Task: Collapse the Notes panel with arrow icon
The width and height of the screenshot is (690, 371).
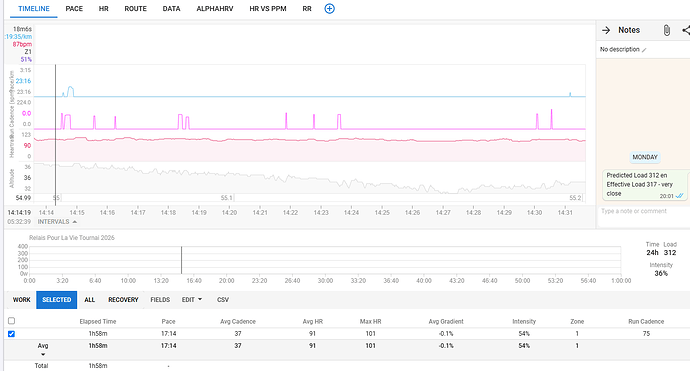Action: (x=606, y=30)
